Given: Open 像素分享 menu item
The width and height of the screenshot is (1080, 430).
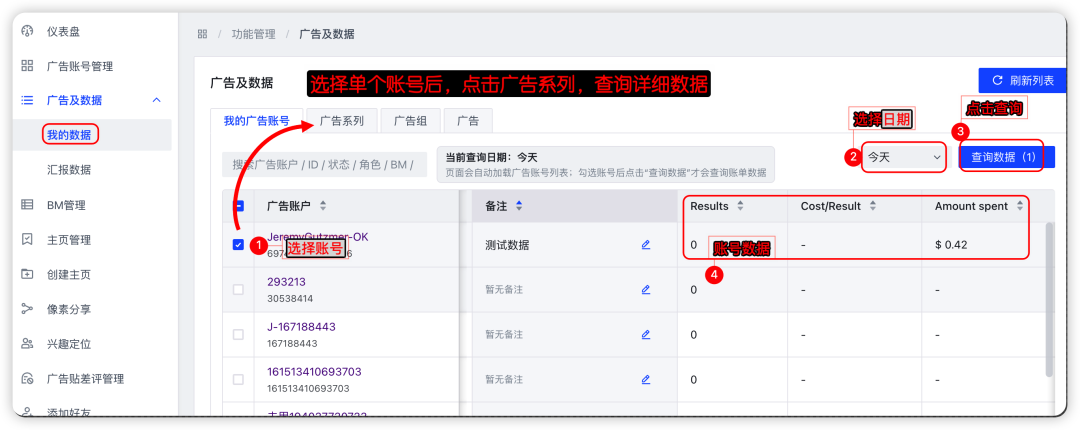Looking at the screenshot, I should 69,309.
